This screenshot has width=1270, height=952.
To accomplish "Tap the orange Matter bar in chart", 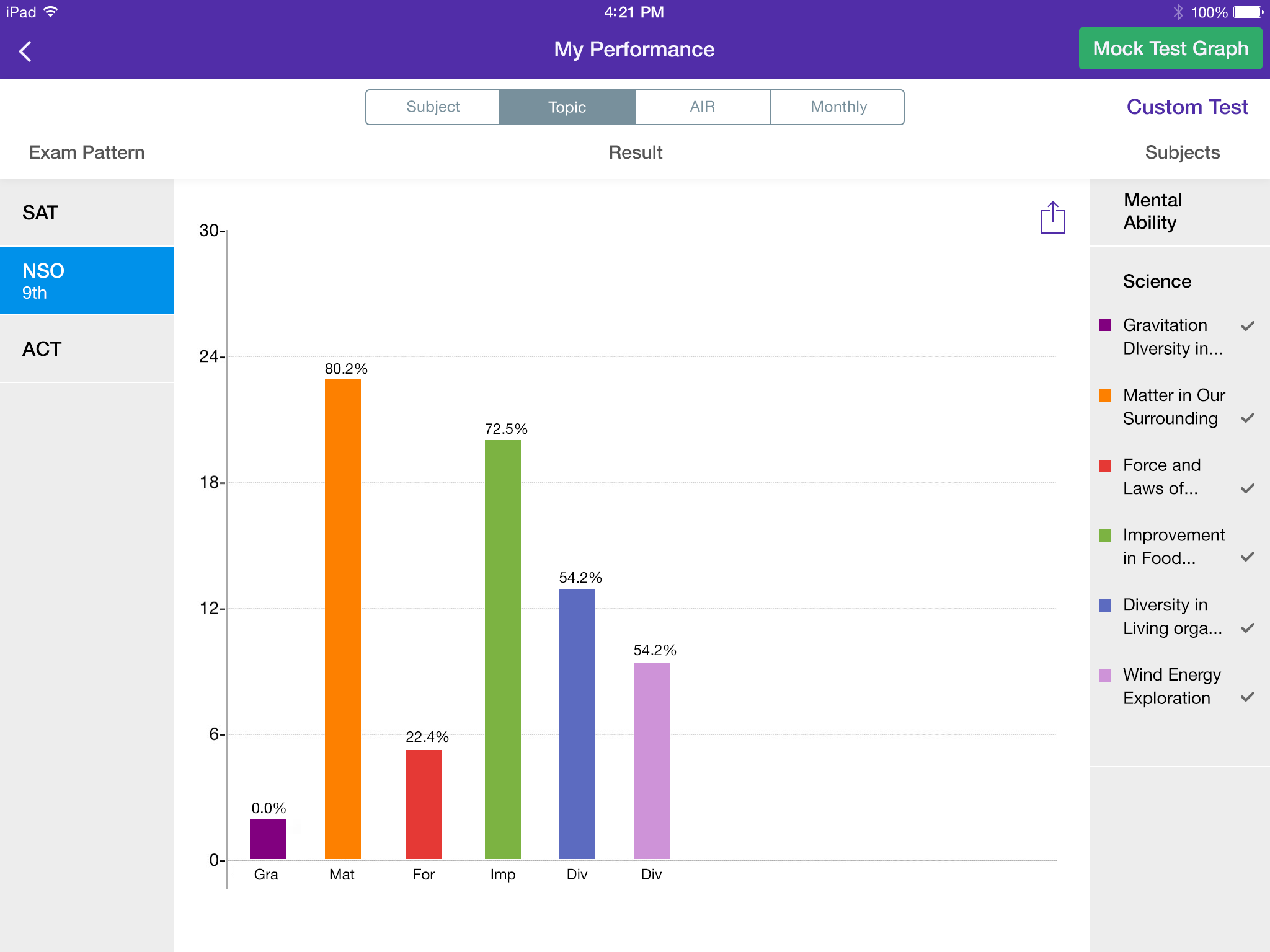I will point(342,619).
